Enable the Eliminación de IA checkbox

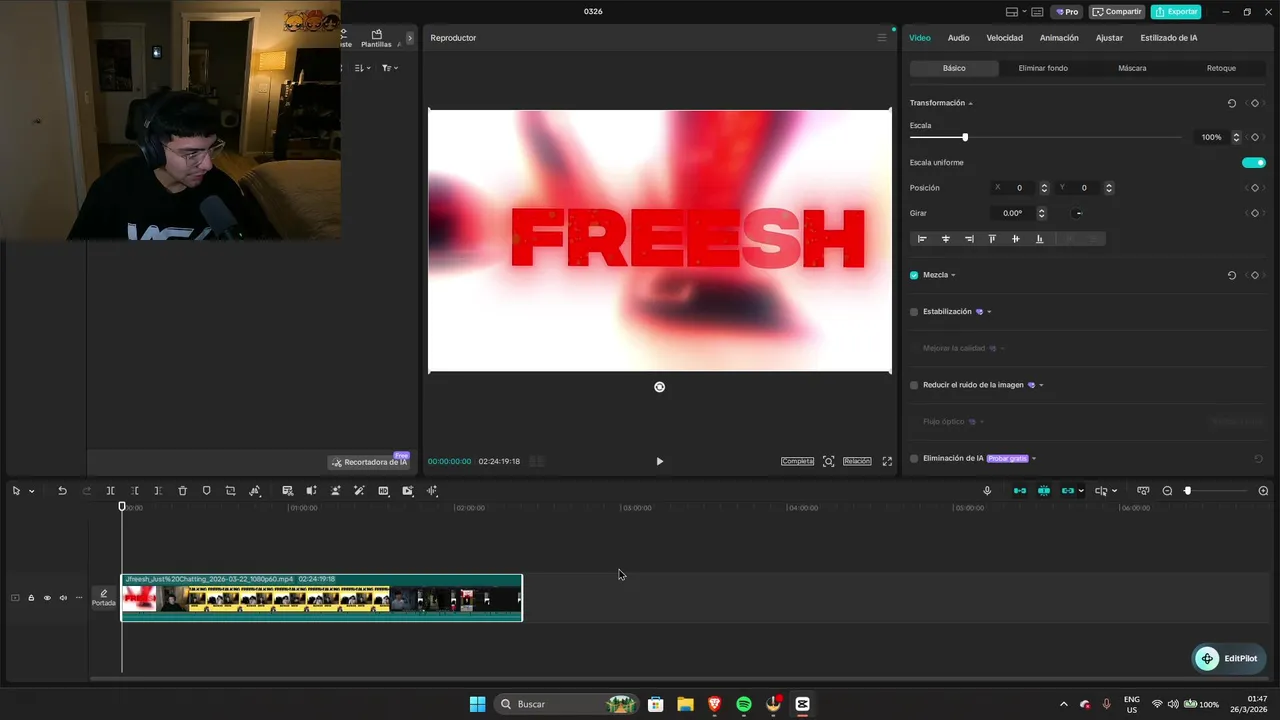coord(914,459)
